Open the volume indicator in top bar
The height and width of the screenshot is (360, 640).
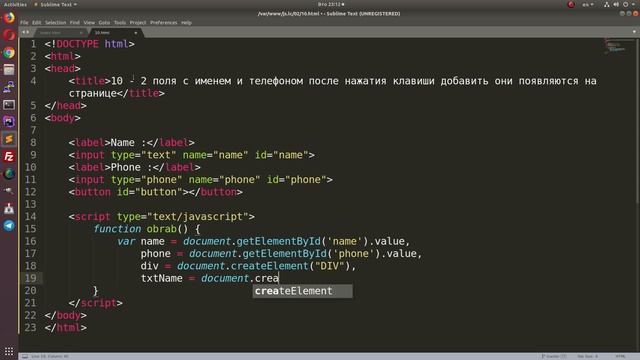[616, 4]
